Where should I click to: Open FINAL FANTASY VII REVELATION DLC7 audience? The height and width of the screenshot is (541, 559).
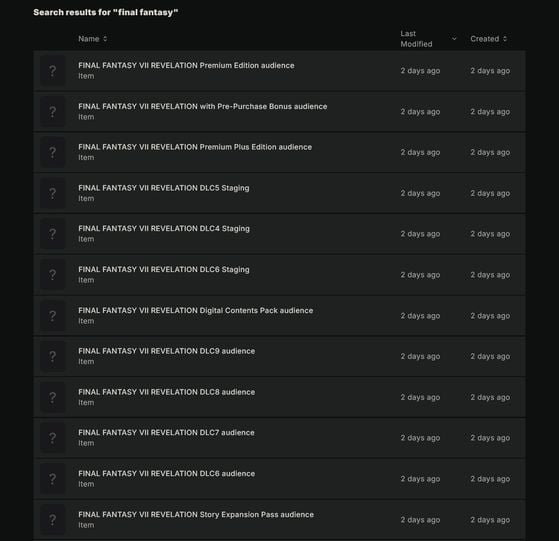click(x=166, y=433)
